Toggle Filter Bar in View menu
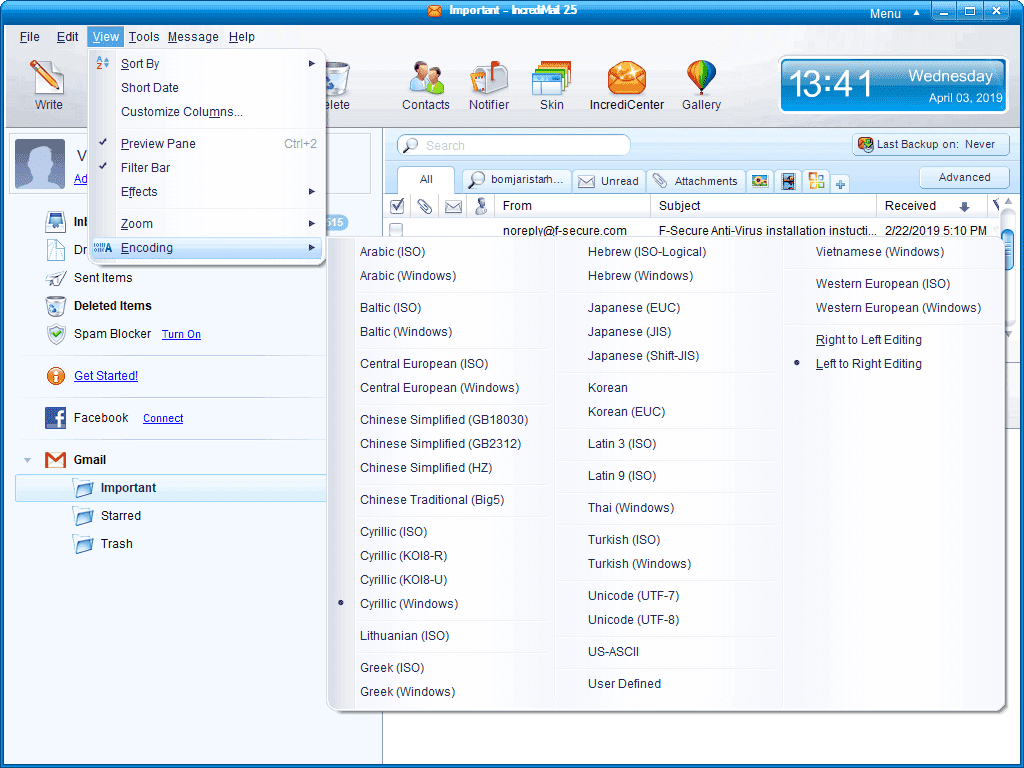This screenshot has height=768, width=1024. tap(208, 168)
